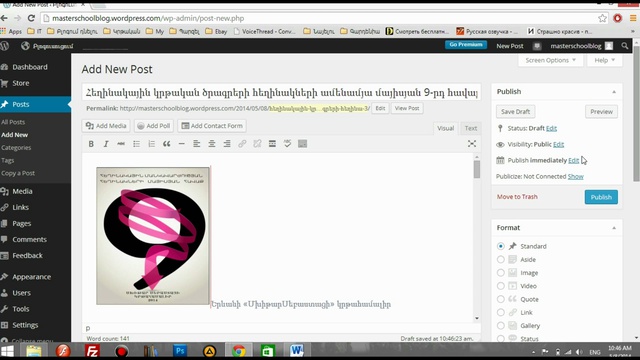Align text center
640x360 pixels.
pyautogui.click(x=212, y=144)
